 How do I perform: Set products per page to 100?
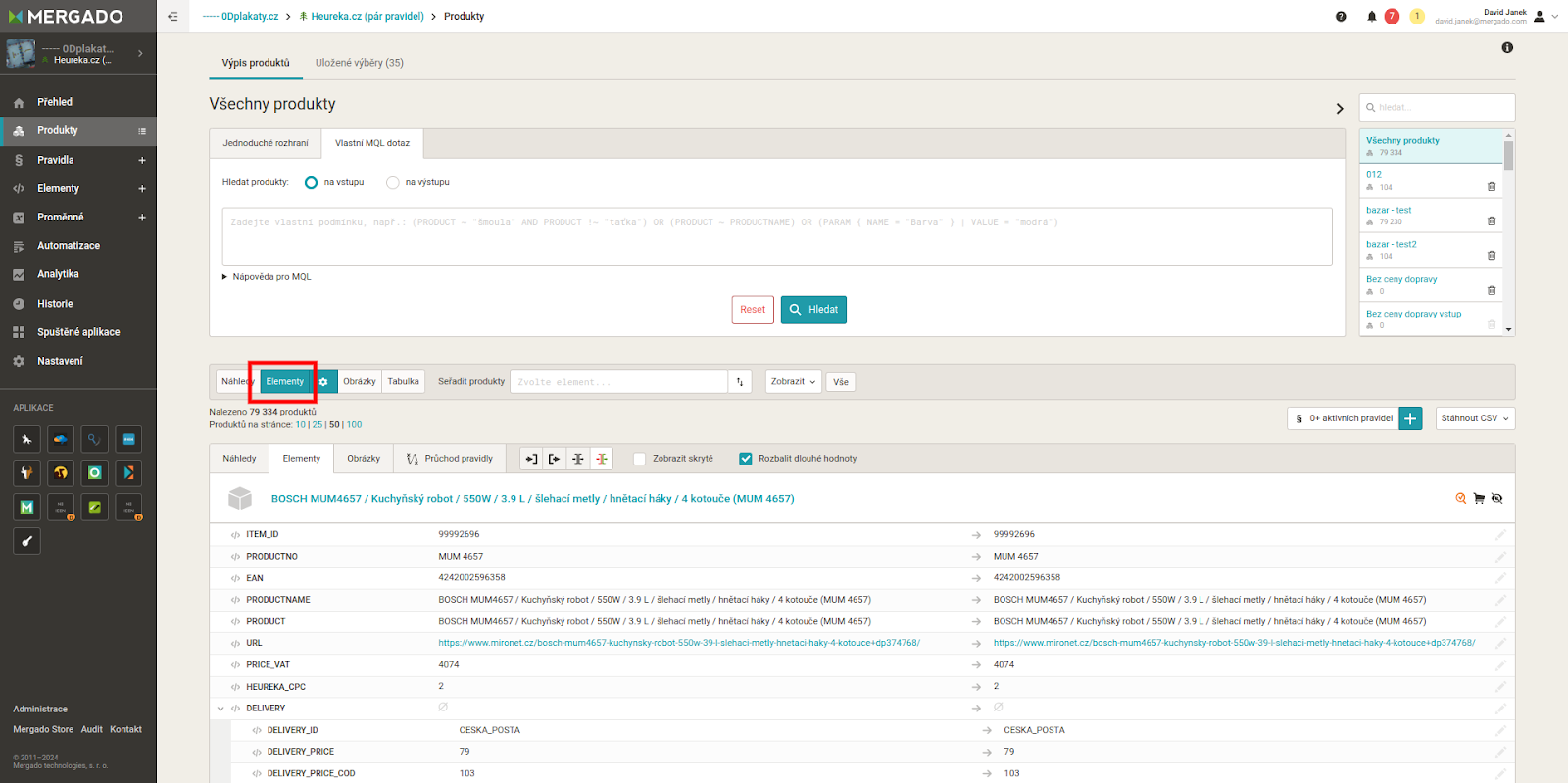click(x=354, y=425)
